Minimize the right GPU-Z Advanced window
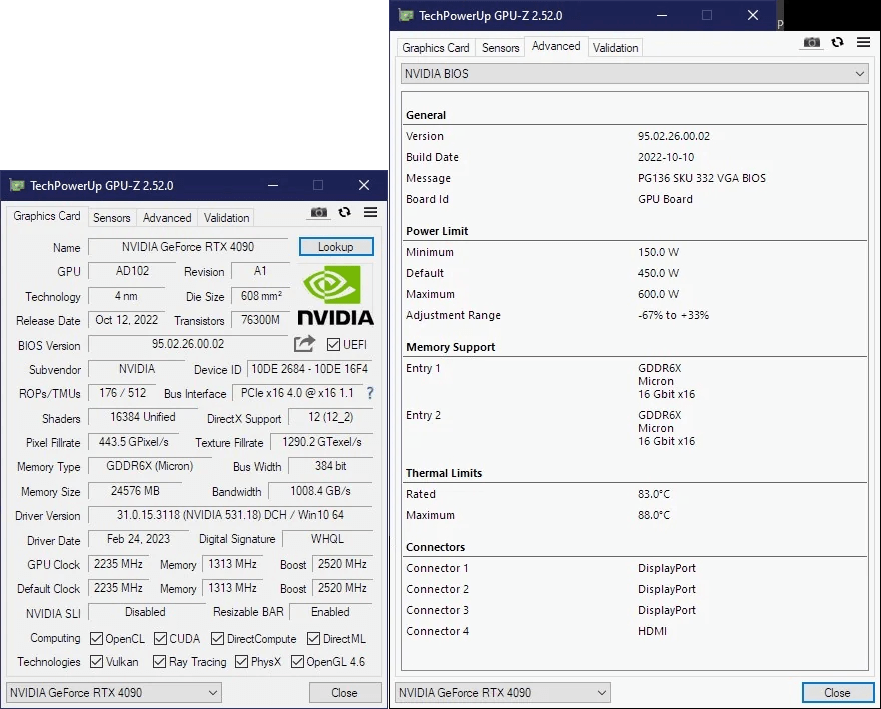 (x=662, y=15)
